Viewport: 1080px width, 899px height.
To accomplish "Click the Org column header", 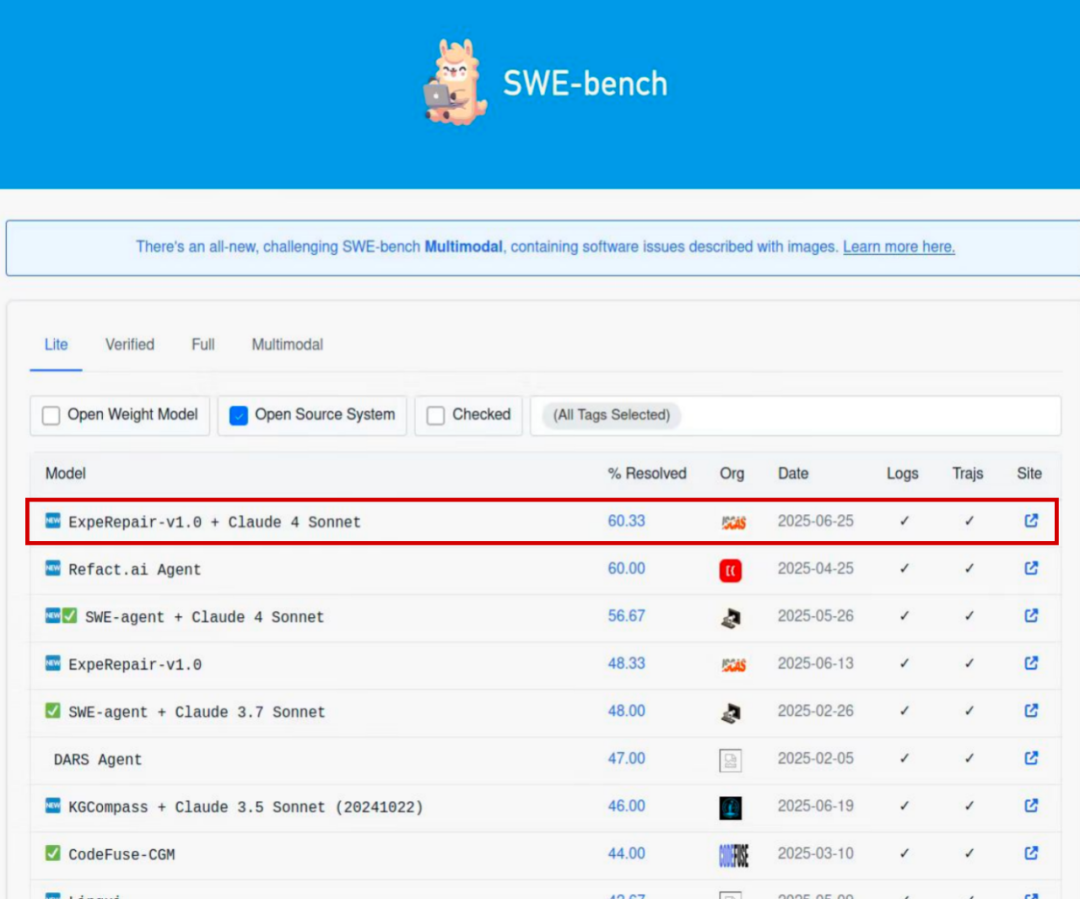I will (x=731, y=473).
